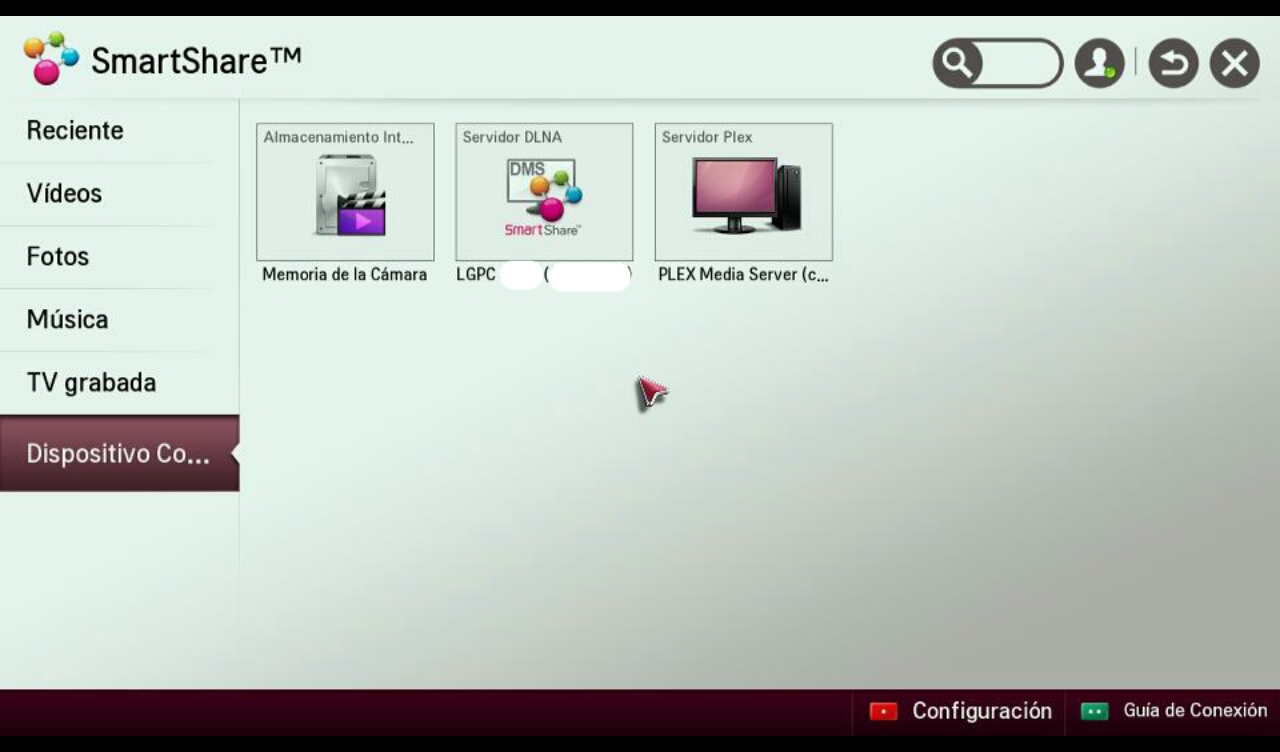Click the green button icon beside Guía de Conexión
The image size is (1280, 752).
[1095, 711]
